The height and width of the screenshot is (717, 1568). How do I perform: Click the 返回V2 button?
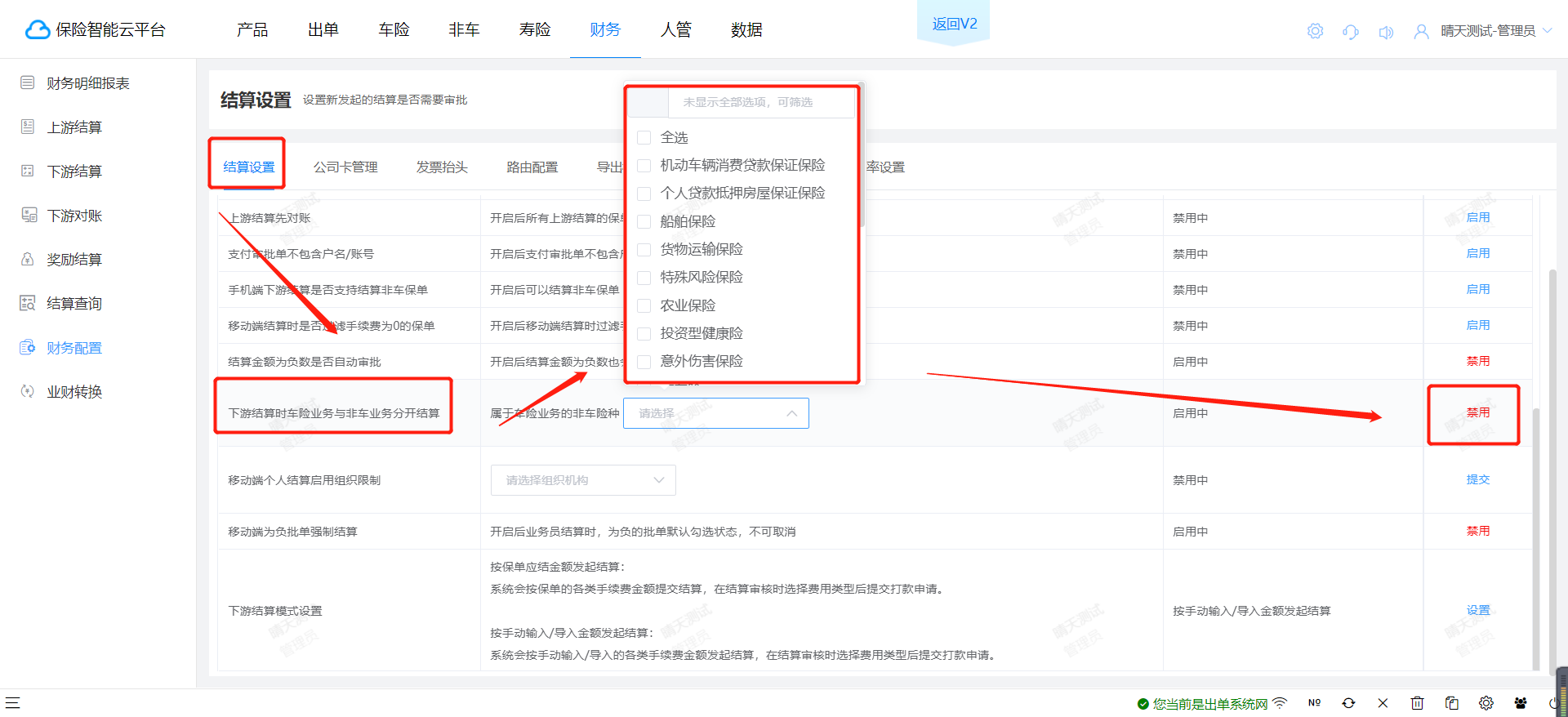(955, 24)
